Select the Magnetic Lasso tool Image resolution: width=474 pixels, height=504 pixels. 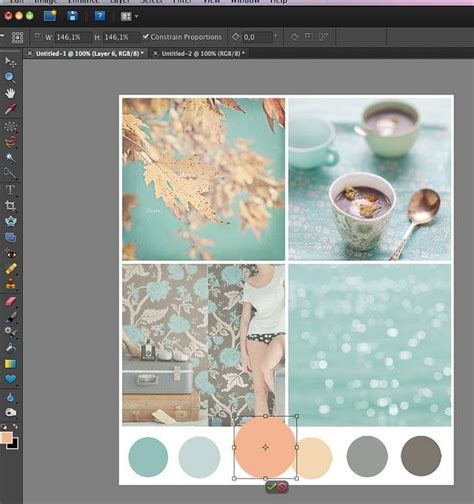point(10,142)
